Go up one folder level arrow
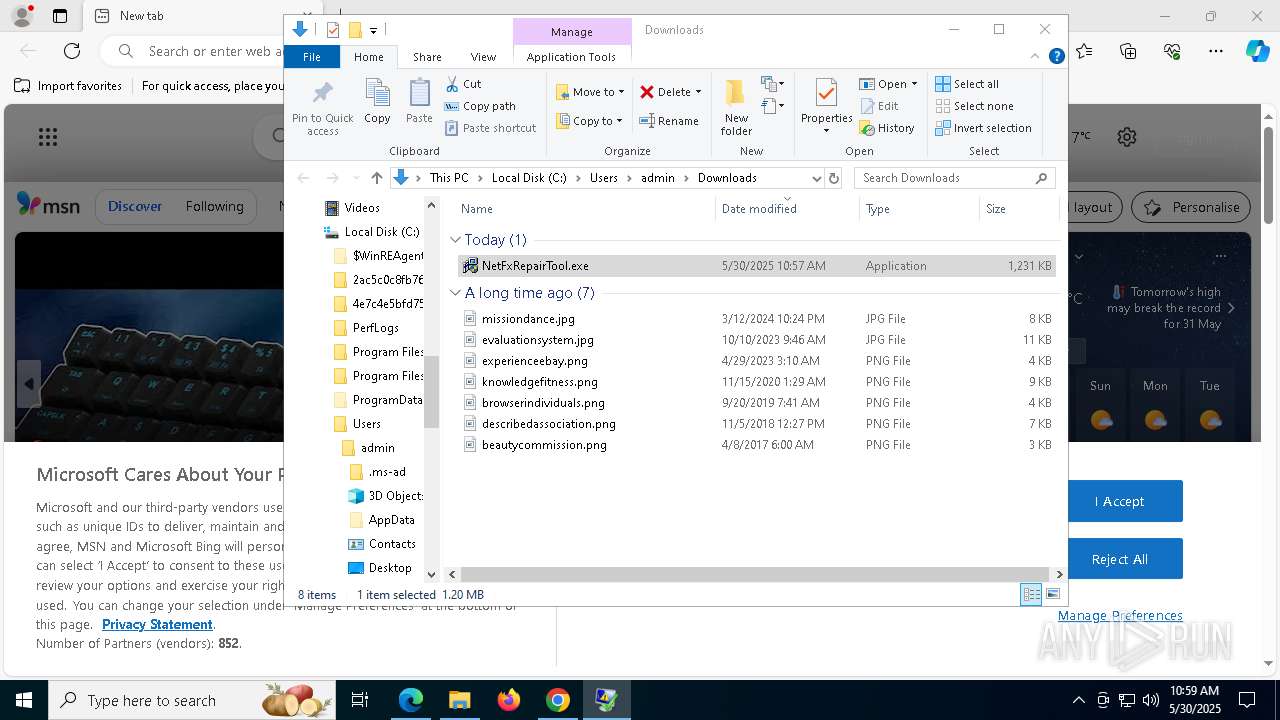 tap(377, 178)
